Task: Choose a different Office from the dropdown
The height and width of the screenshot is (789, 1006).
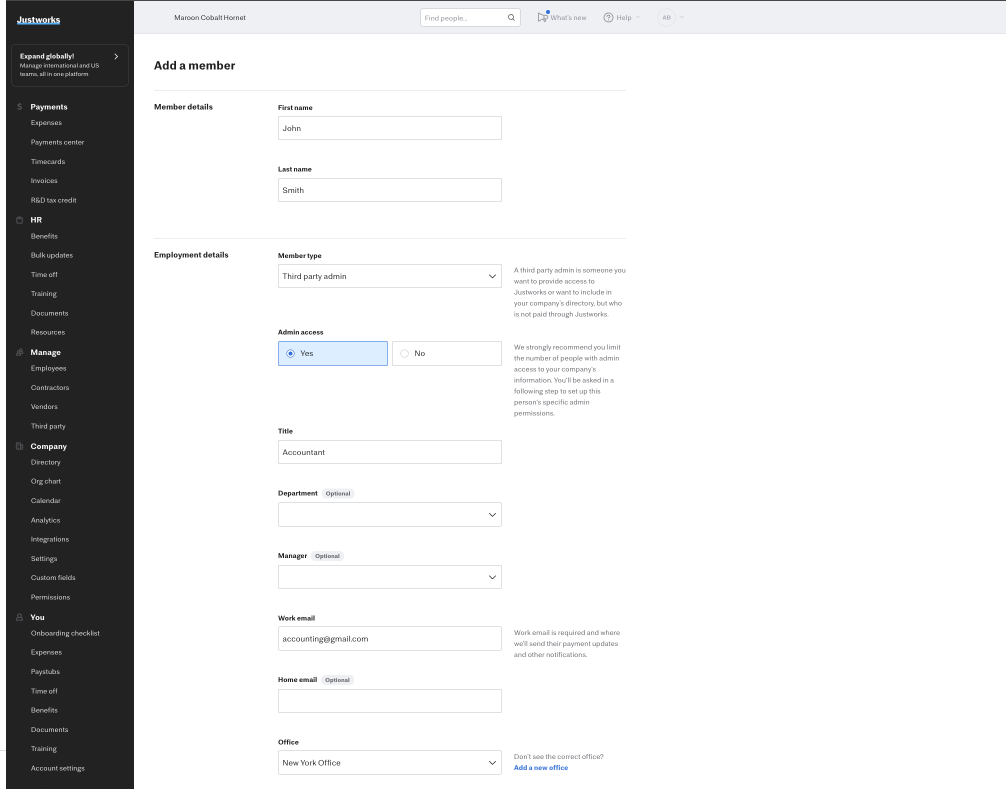Action: coord(389,763)
